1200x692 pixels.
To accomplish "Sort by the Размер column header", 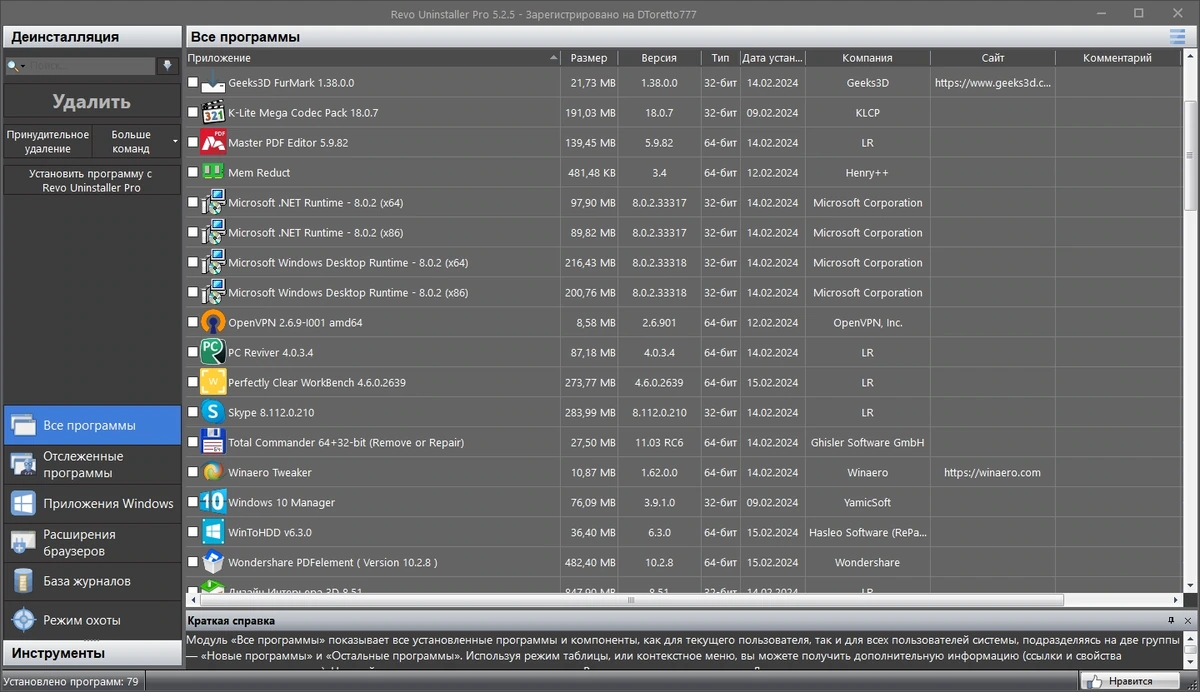I will point(589,58).
